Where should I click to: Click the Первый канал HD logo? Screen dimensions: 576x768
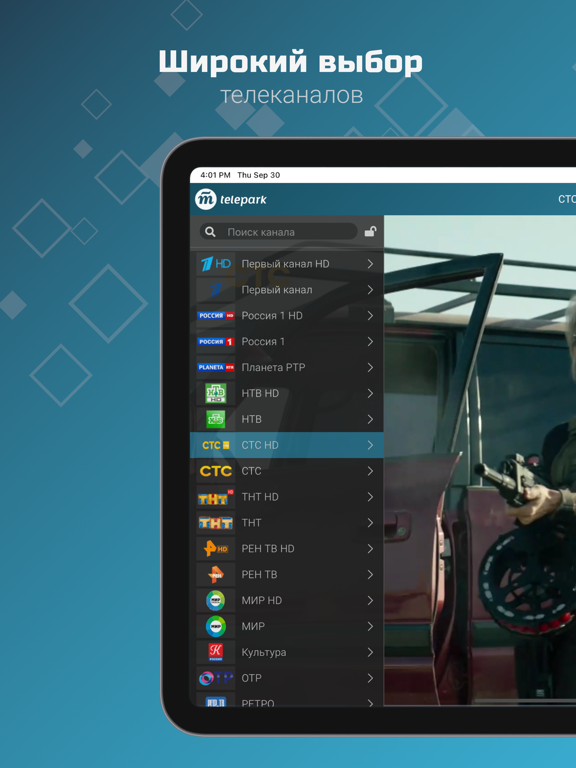[x=216, y=264]
